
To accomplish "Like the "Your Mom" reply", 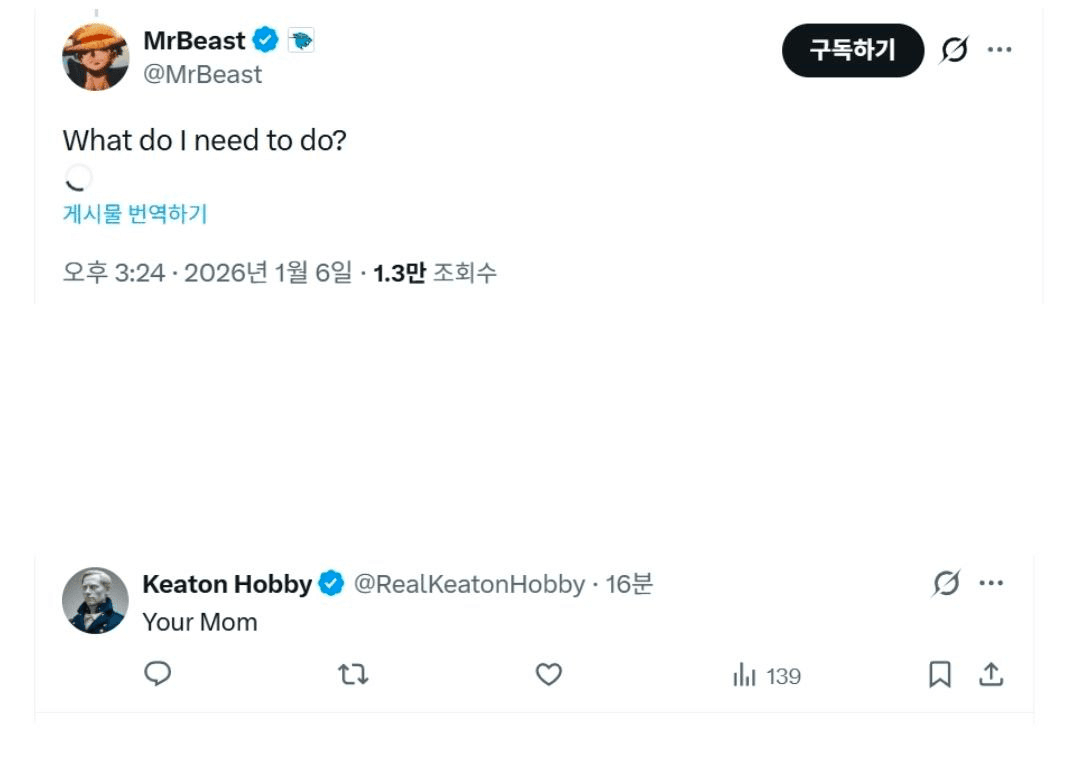I will point(549,675).
